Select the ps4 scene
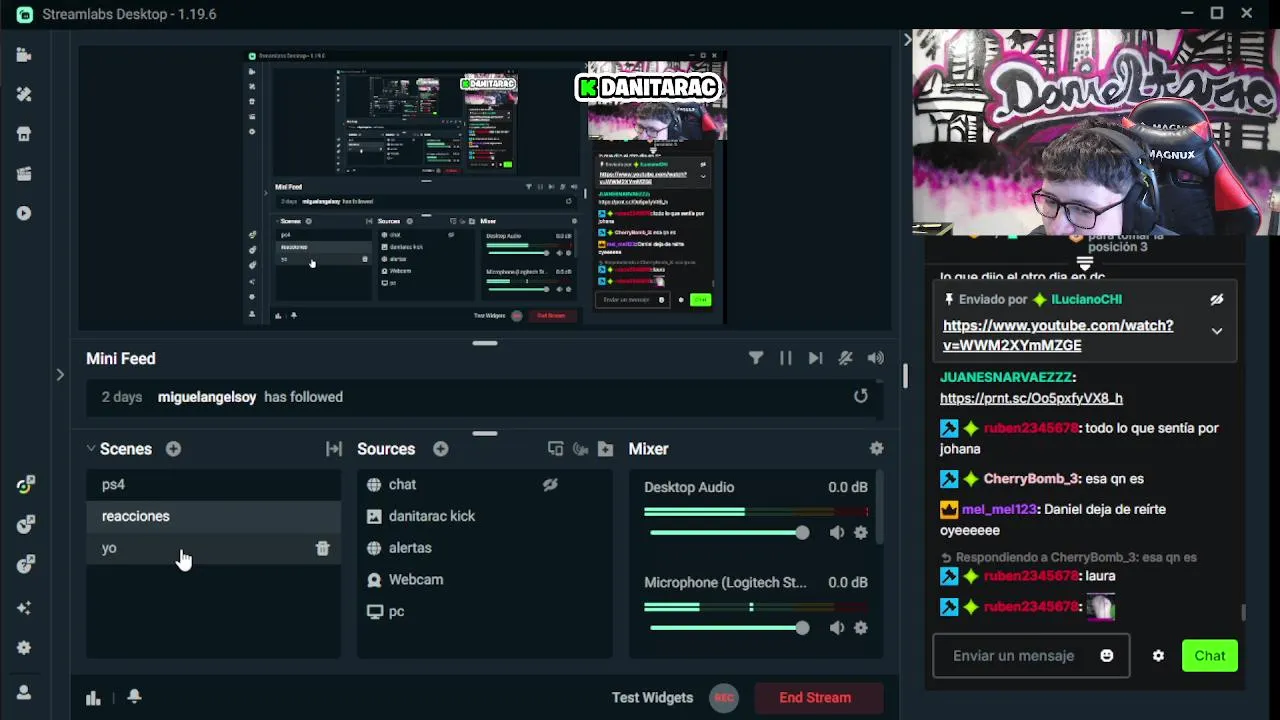This screenshot has height=720, width=1280. [213, 484]
